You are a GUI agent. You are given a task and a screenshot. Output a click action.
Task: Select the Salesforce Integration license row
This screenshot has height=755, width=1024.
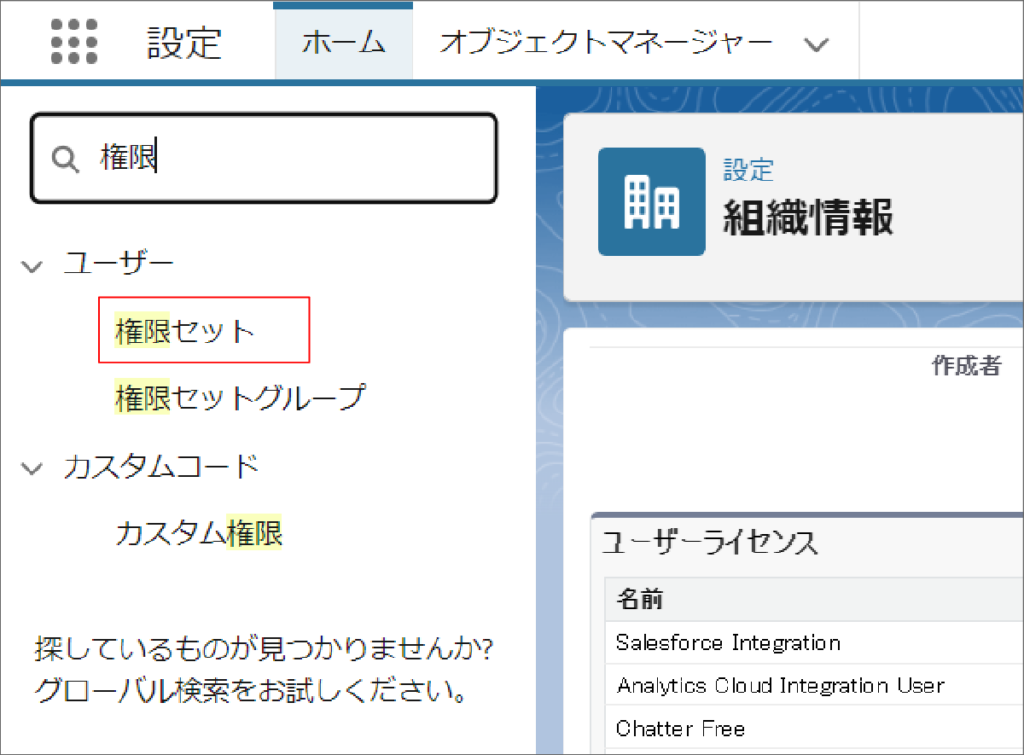click(x=814, y=643)
